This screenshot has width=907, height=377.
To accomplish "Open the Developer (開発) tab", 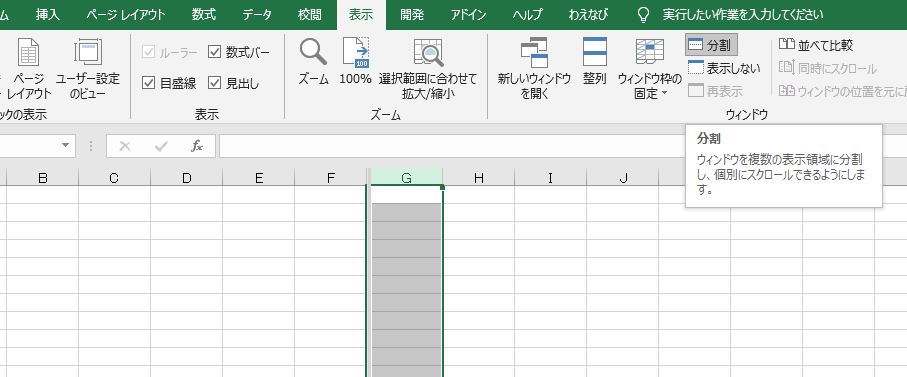I will tap(412, 15).
